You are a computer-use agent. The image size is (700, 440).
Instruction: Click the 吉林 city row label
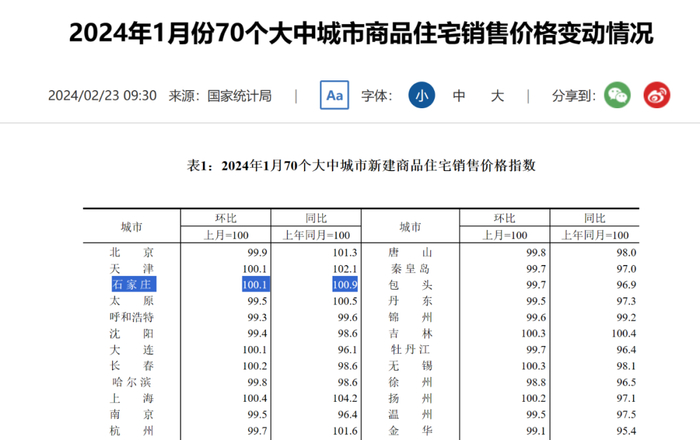click(x=410, y=333)
